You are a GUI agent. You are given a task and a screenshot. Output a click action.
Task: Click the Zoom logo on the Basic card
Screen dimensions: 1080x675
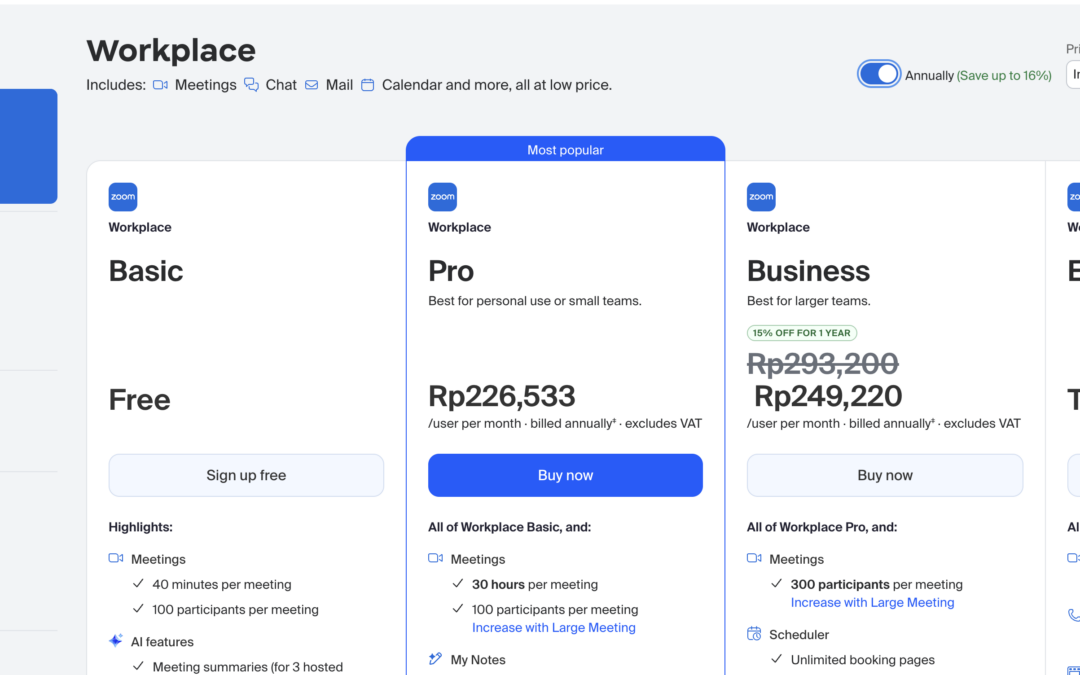coord(123,197)
